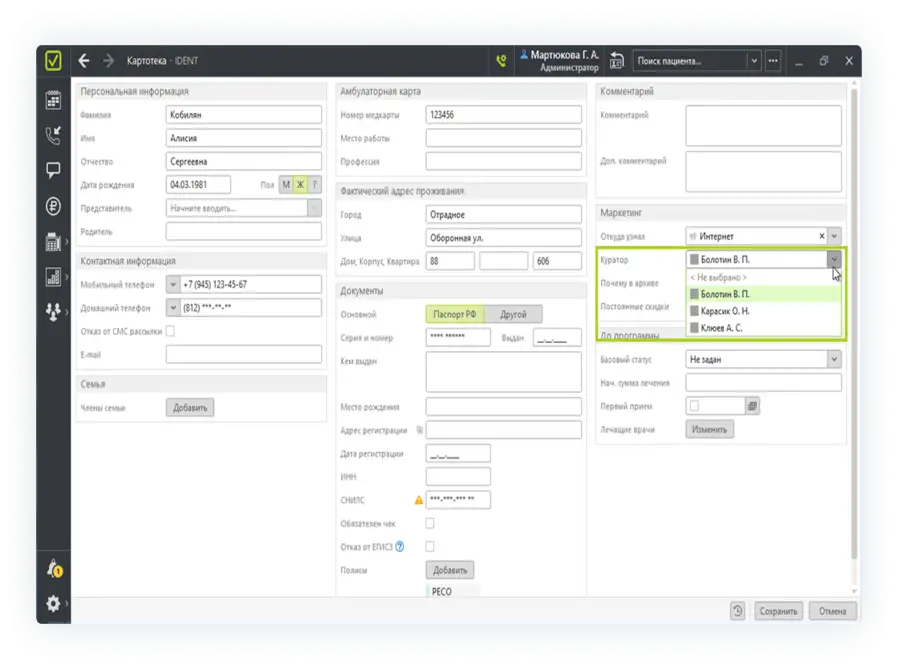
Task: Enable the Обязателен чек checkbox
Action: point(430,522)
